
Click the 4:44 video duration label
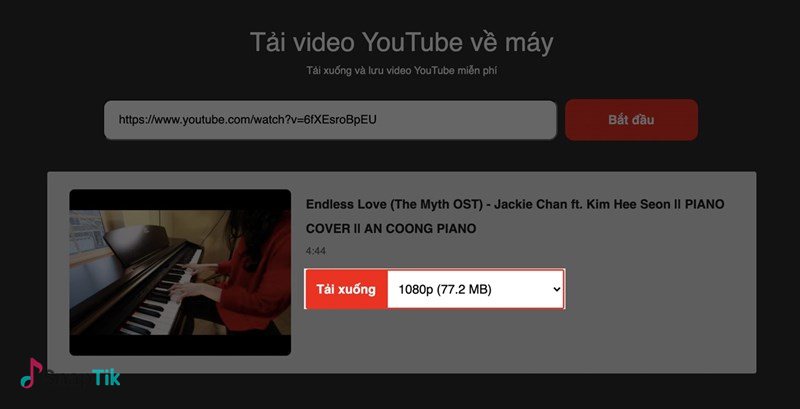coord(316,251)
